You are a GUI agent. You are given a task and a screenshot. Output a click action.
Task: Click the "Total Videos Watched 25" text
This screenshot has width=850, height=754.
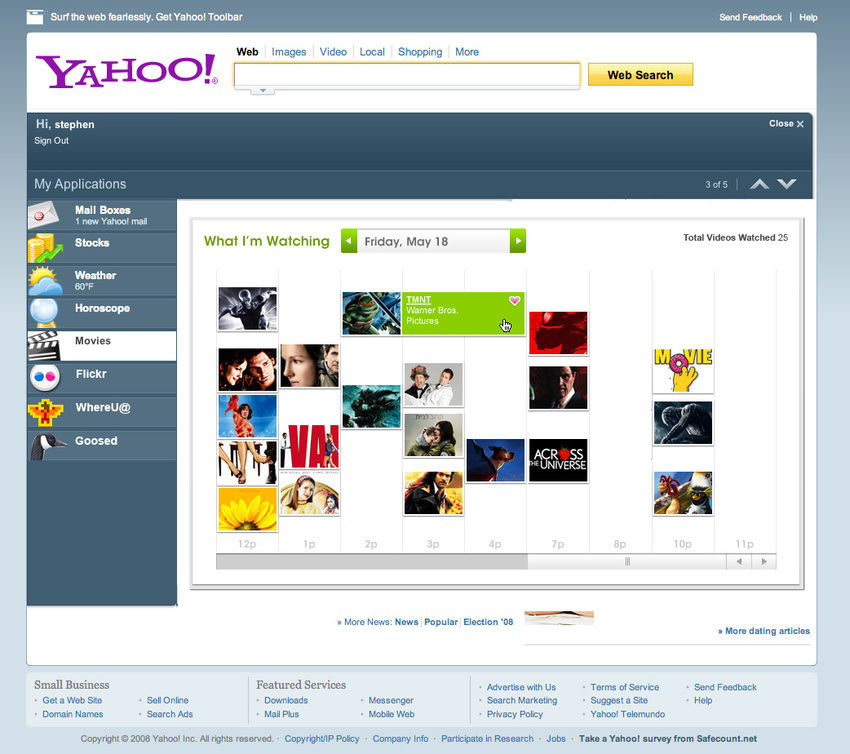[x=735, y=237]
